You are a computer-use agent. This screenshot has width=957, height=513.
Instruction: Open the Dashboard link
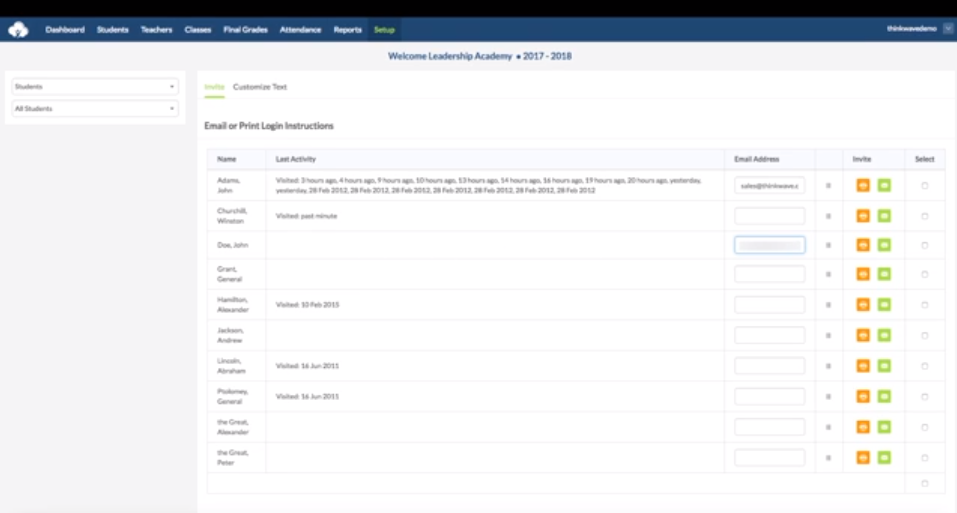pos(65,30)
